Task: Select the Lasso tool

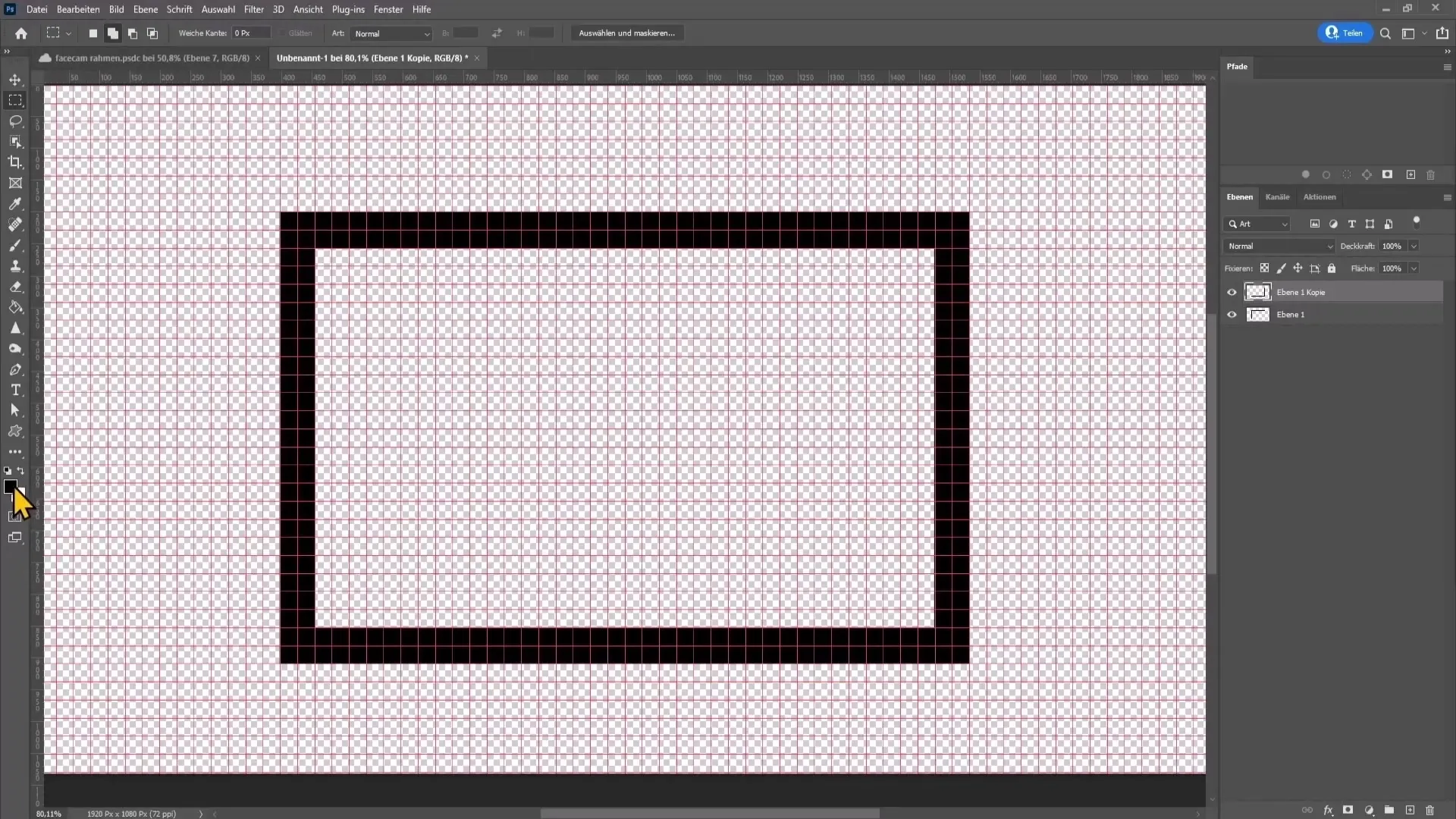Action: click(15, 120)
